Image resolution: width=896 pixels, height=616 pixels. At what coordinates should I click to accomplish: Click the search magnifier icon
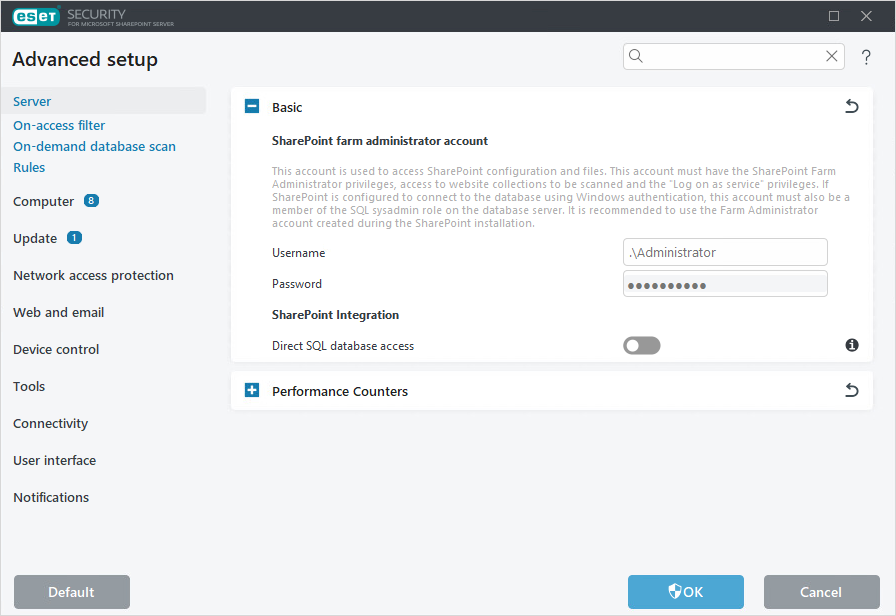(x=637, y=56)
